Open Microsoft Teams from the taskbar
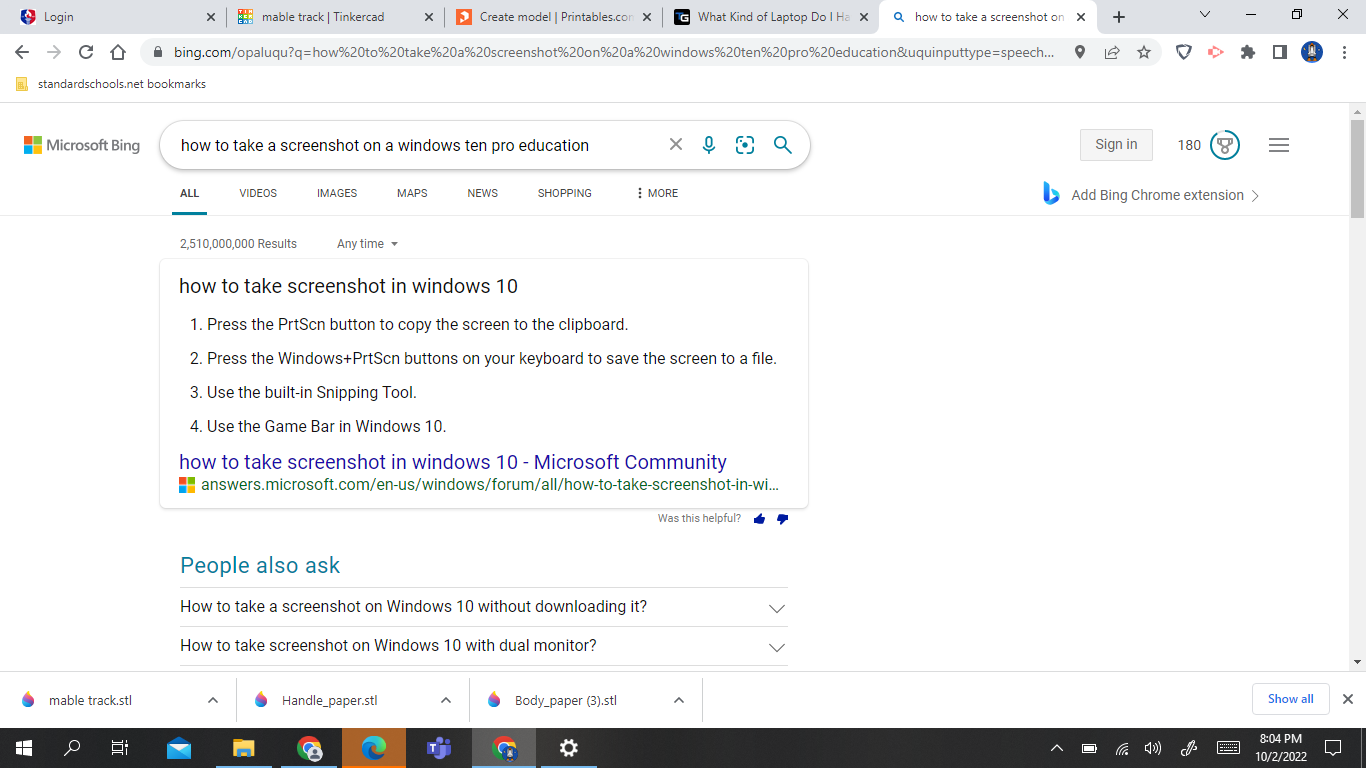The width and height of the screenshot is (1366, 768). (x=439, y=748)
